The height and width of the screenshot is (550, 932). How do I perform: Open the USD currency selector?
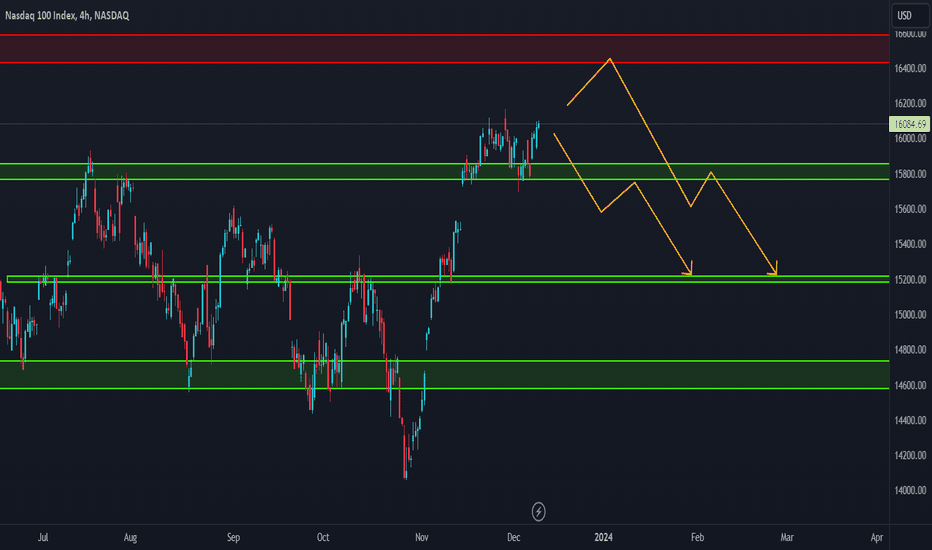909,15
